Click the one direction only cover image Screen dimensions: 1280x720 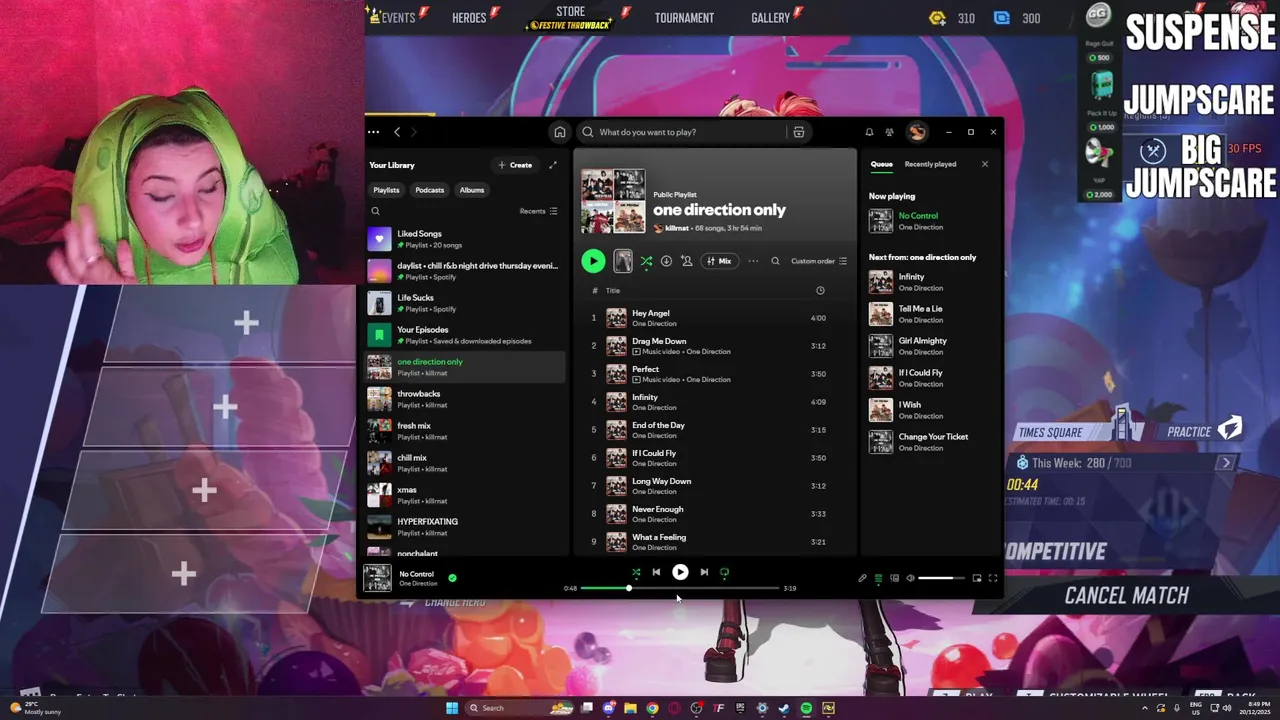click(613, 201)
